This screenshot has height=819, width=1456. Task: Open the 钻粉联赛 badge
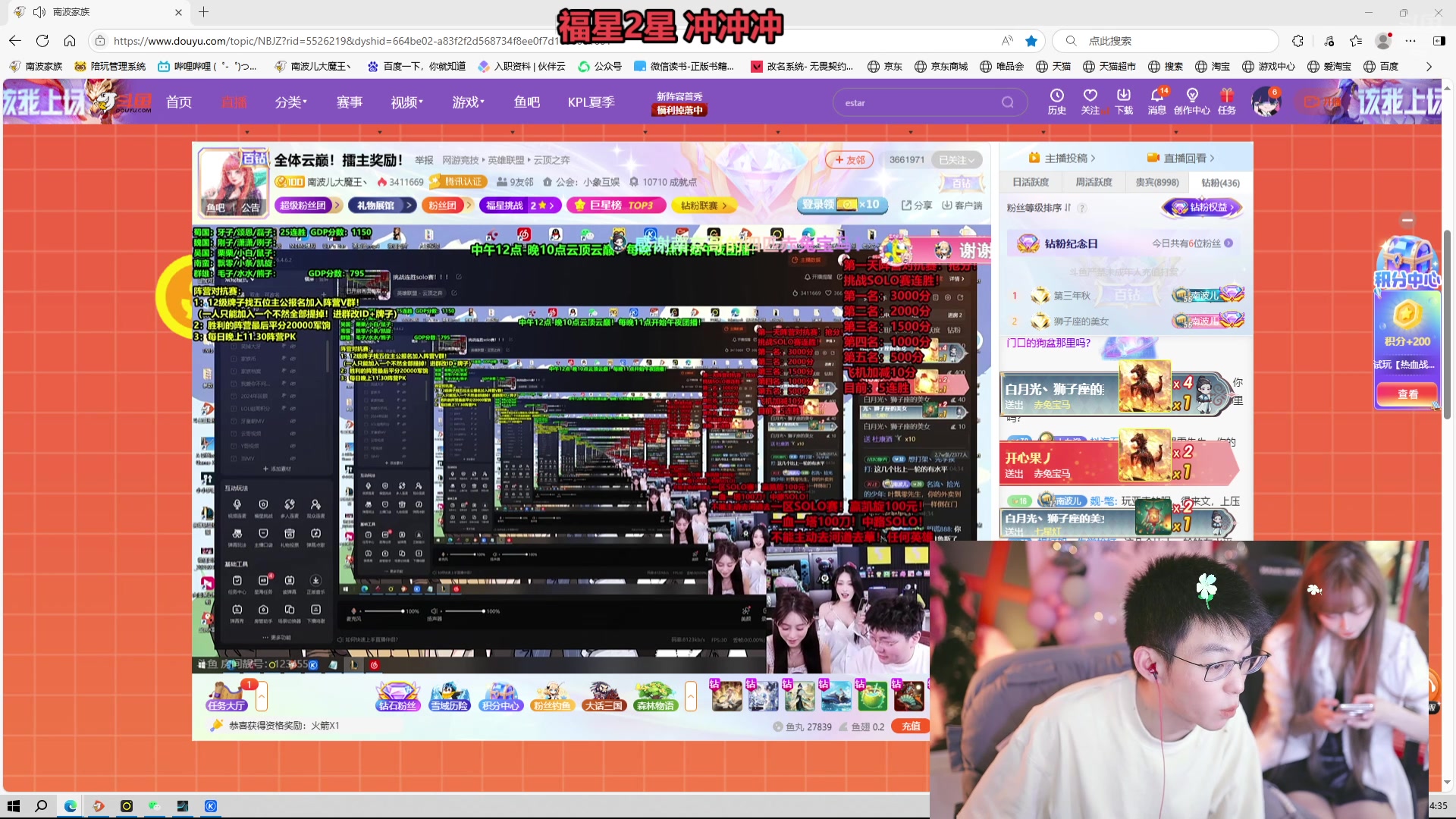pos(704,206)
